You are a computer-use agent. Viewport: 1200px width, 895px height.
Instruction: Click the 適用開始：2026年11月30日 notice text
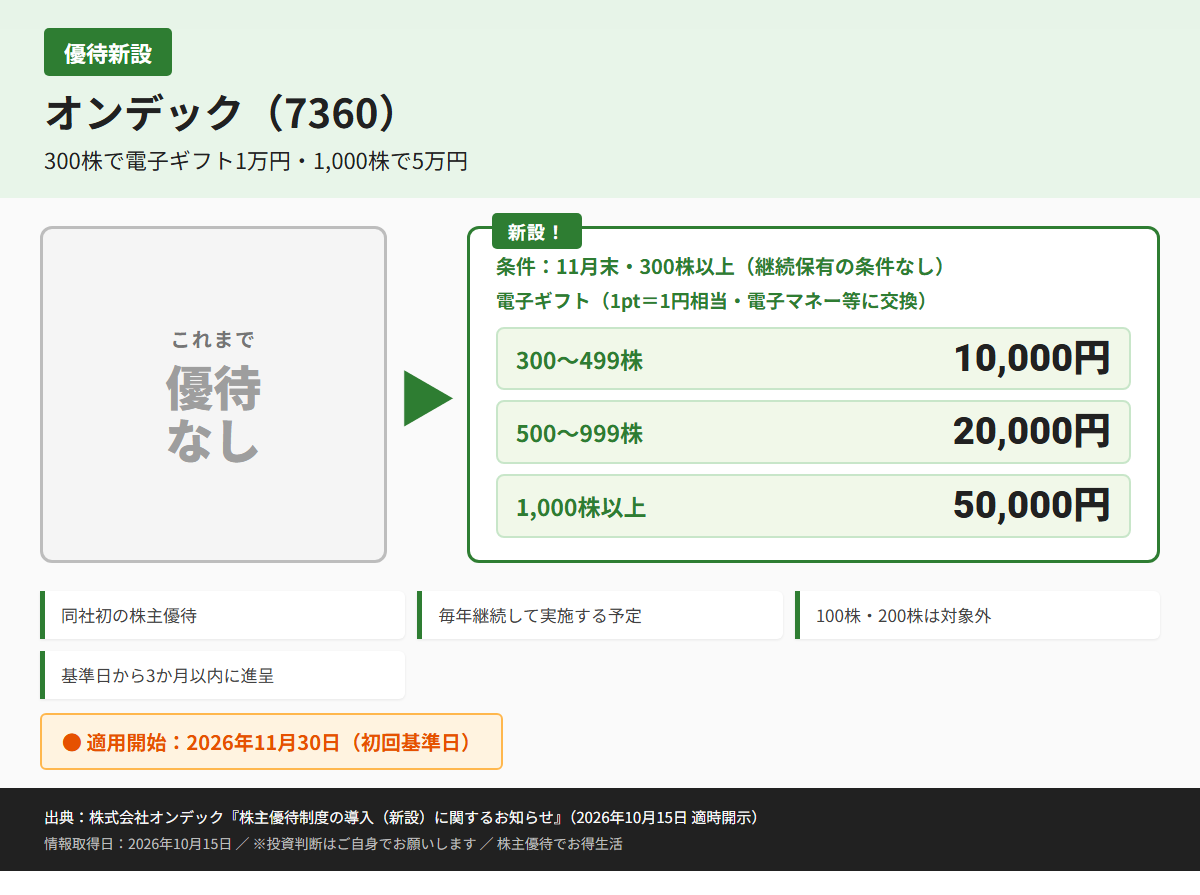click(x=278, y=742)
